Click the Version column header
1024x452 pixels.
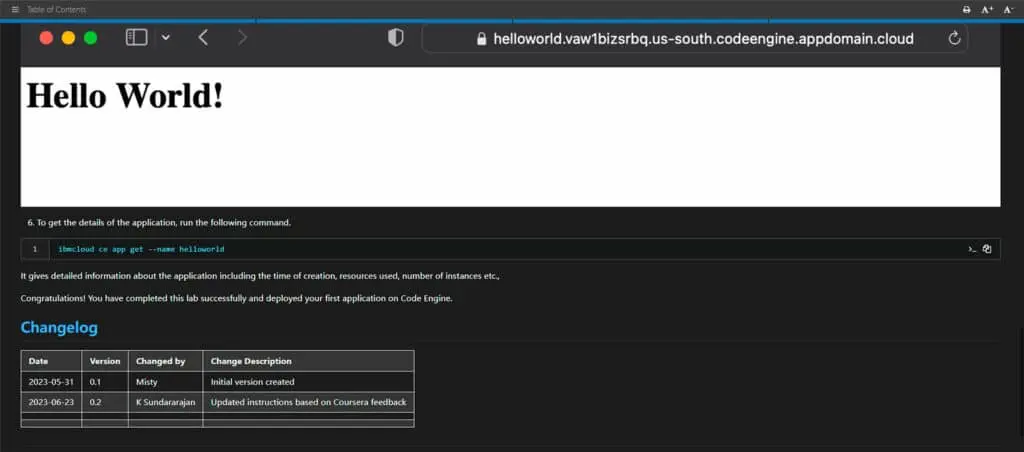(105, 361)
